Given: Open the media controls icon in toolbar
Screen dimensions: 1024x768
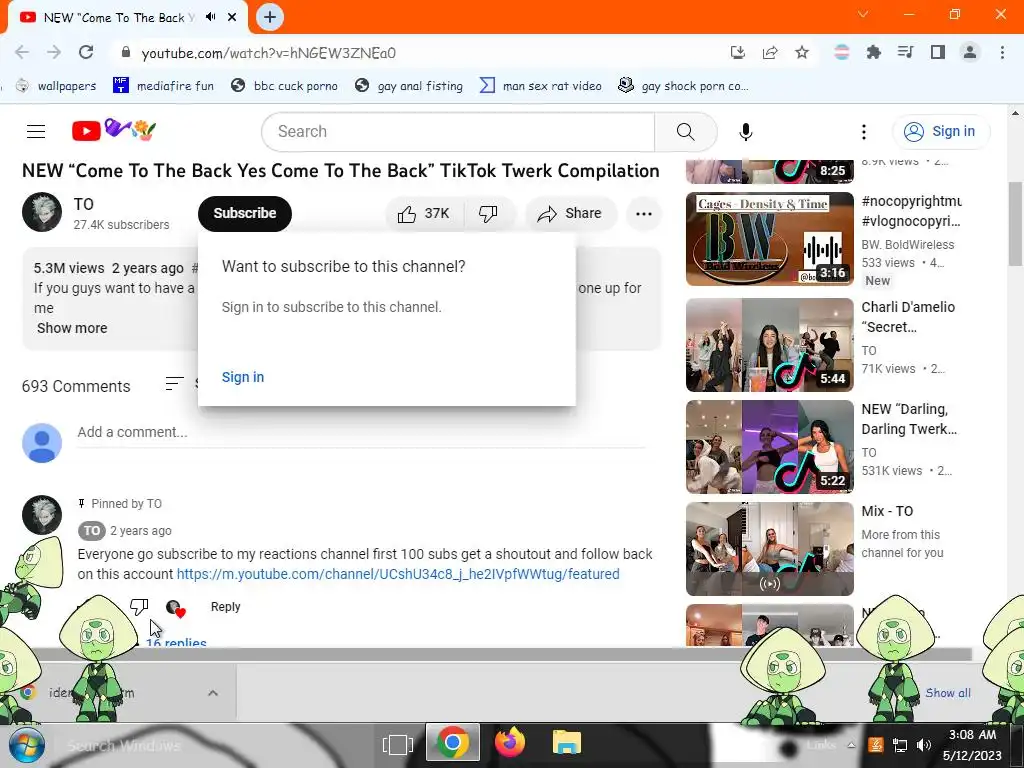Looking at the screenshot, I should pyautogui.click(x=905, y=53).
